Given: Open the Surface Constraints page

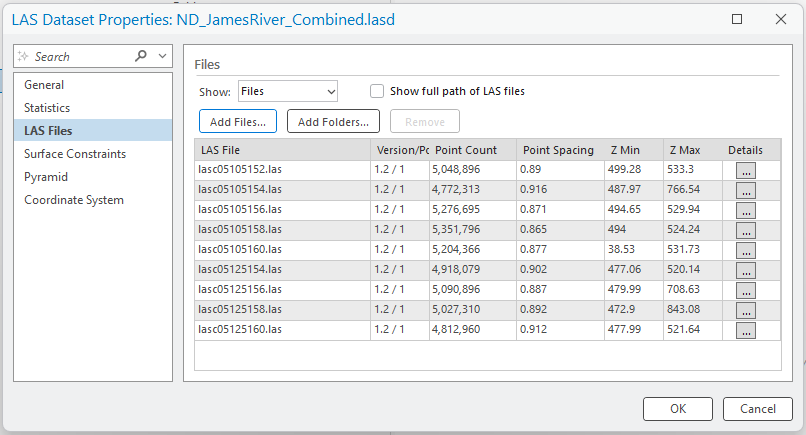Looking at the screenshot, I should coord(93,154).
